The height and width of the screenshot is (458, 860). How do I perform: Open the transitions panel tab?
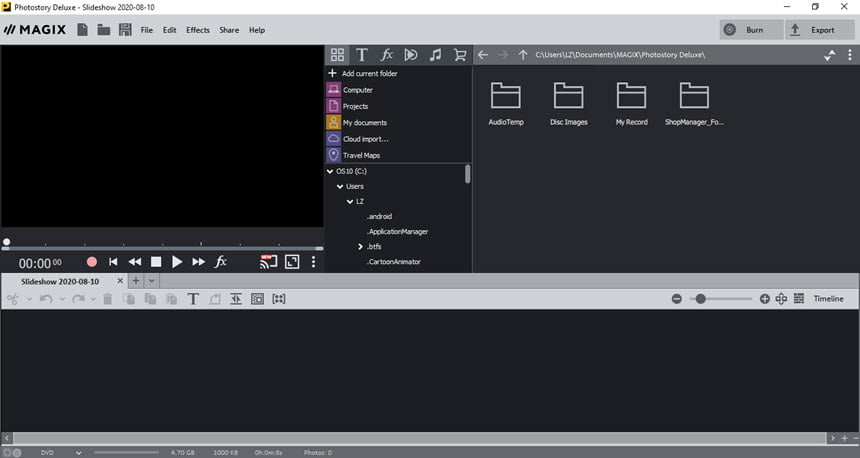click(x=411, y=55)
